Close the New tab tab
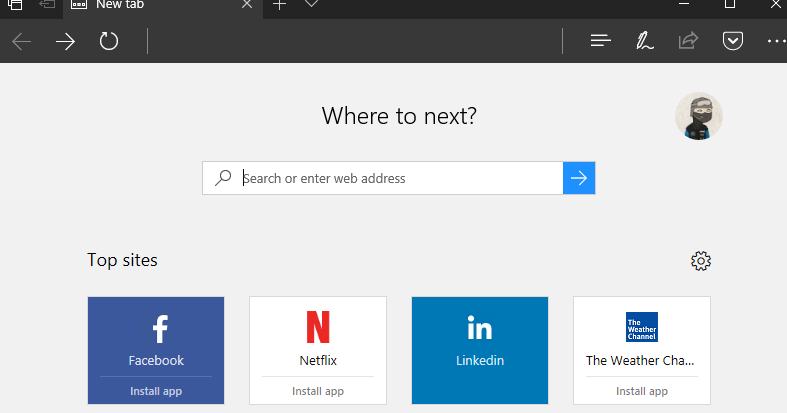 click(x=246, y=4)
